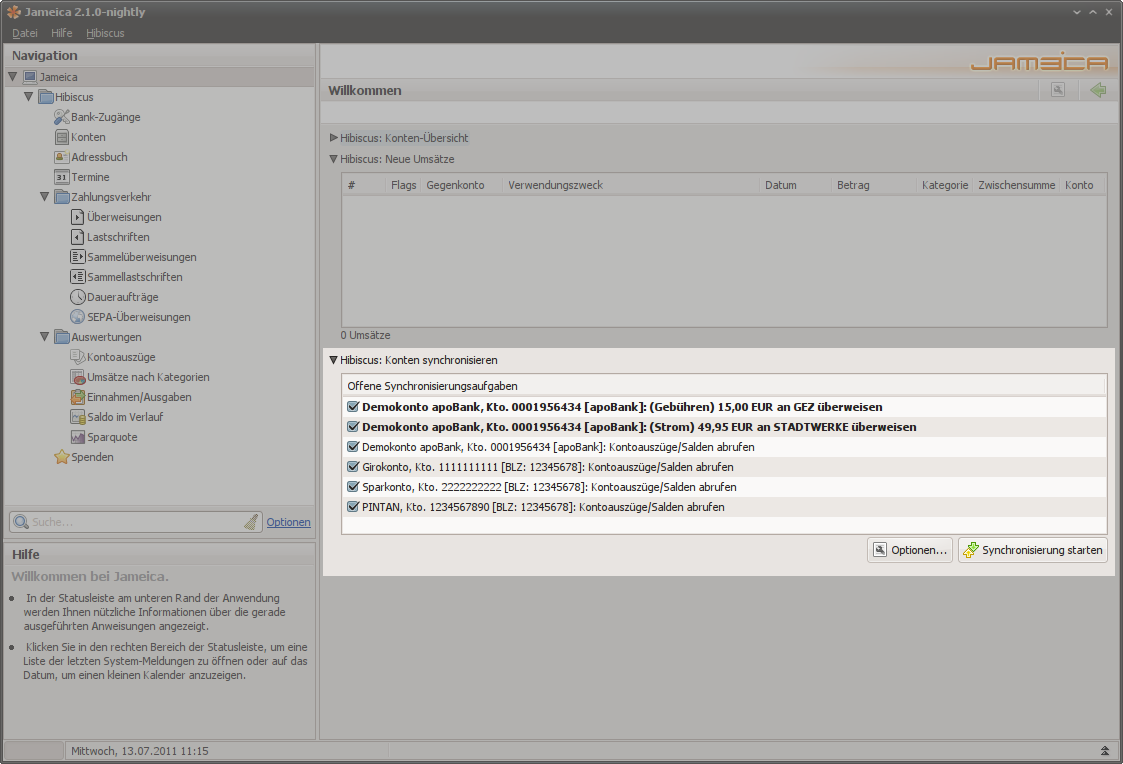Screen dimensions: 1123x764
Task: Click the settings icon in Willkommen header
Action: click(x=1058, y=90)
